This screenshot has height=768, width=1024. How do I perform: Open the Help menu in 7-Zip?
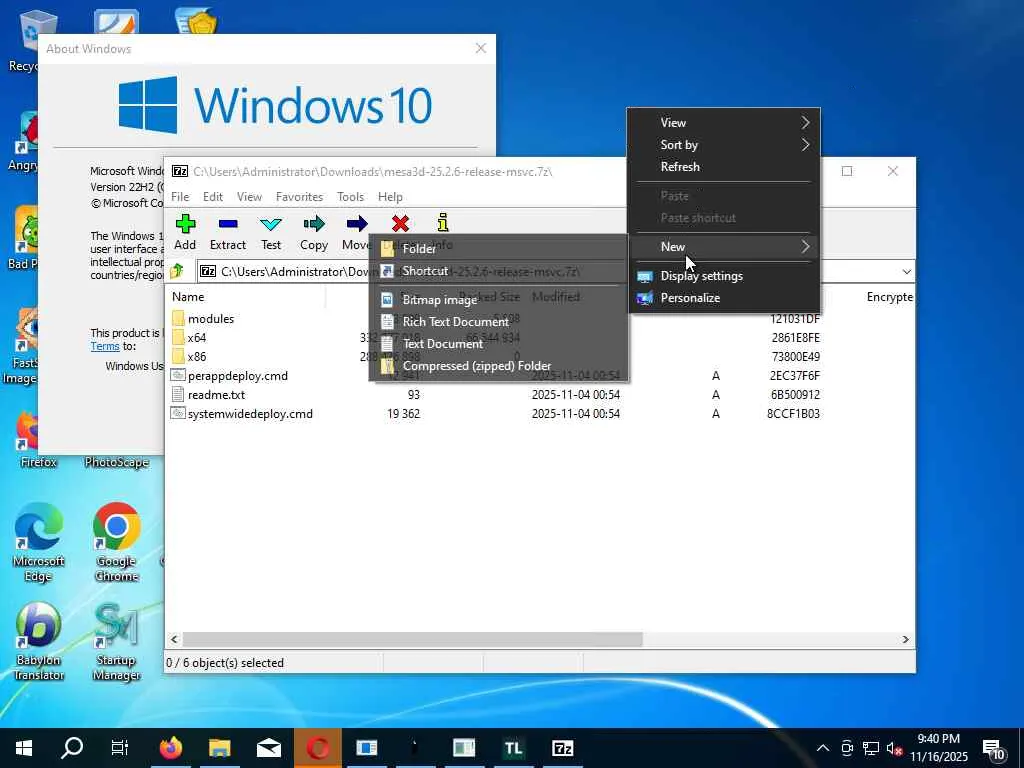(390, 197)
